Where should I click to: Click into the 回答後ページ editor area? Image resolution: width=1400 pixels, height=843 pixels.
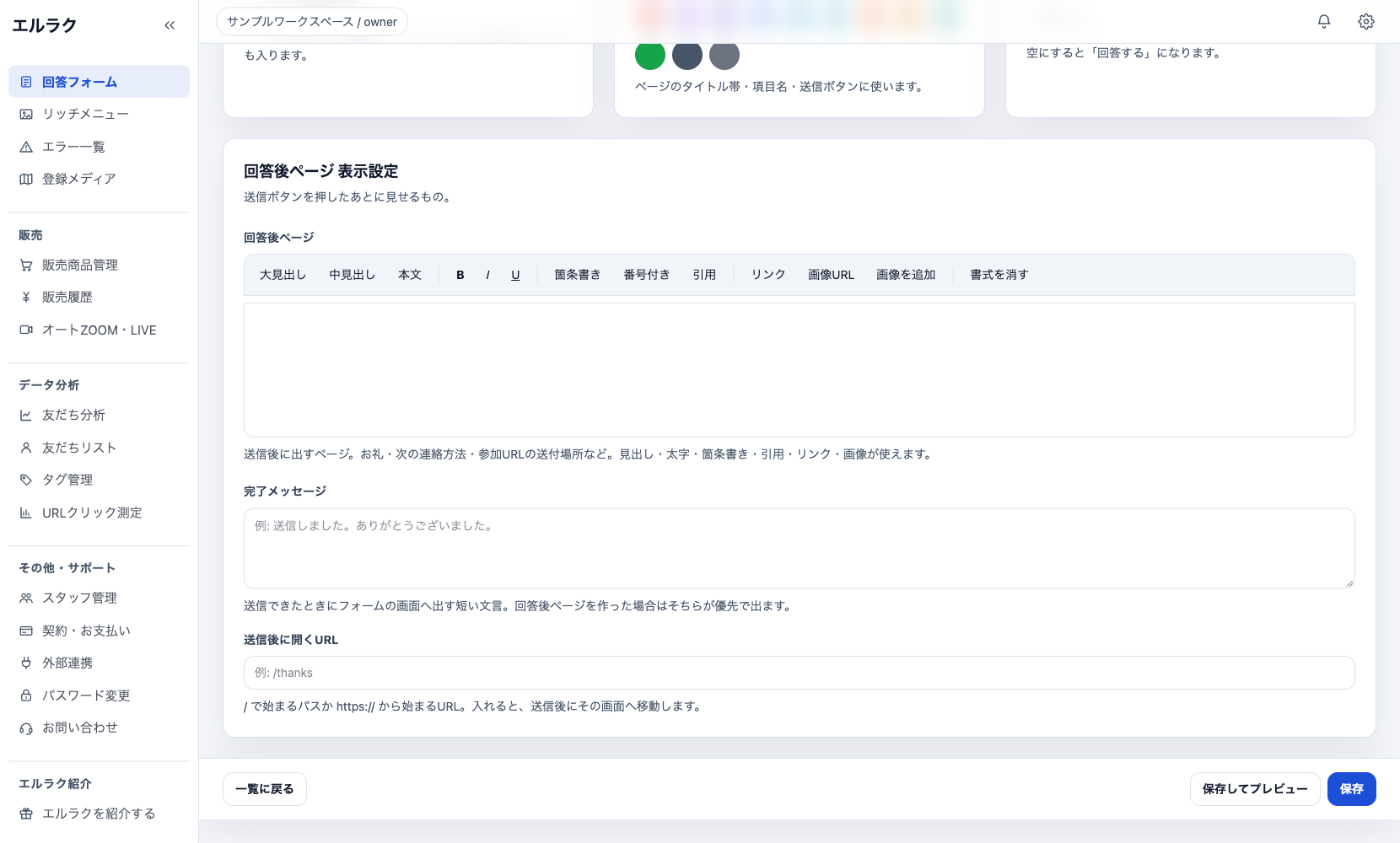pyautogui.click(x=800, y=370)
